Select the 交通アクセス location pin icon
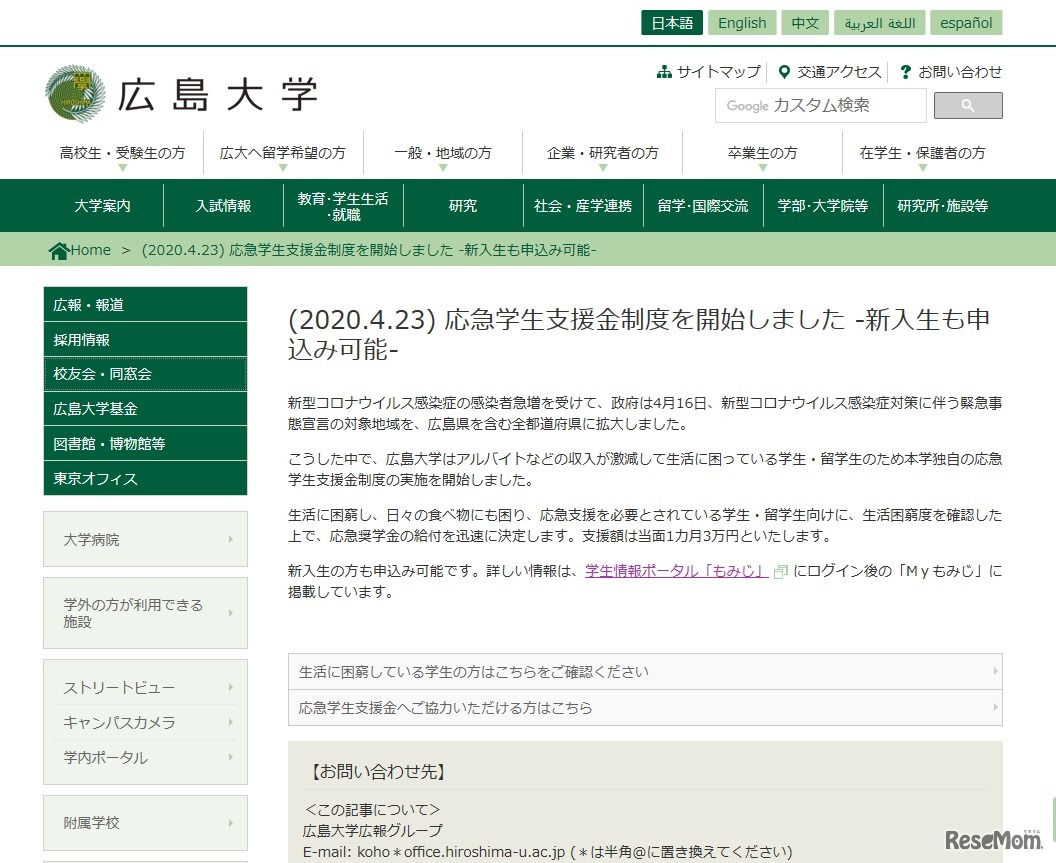1056x863 pixels. coord(785,71)
